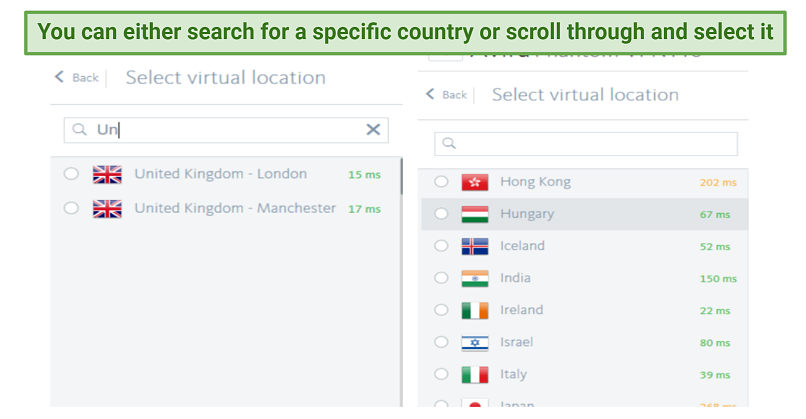Click the United Kingdom flag for London

pos(107,175)
